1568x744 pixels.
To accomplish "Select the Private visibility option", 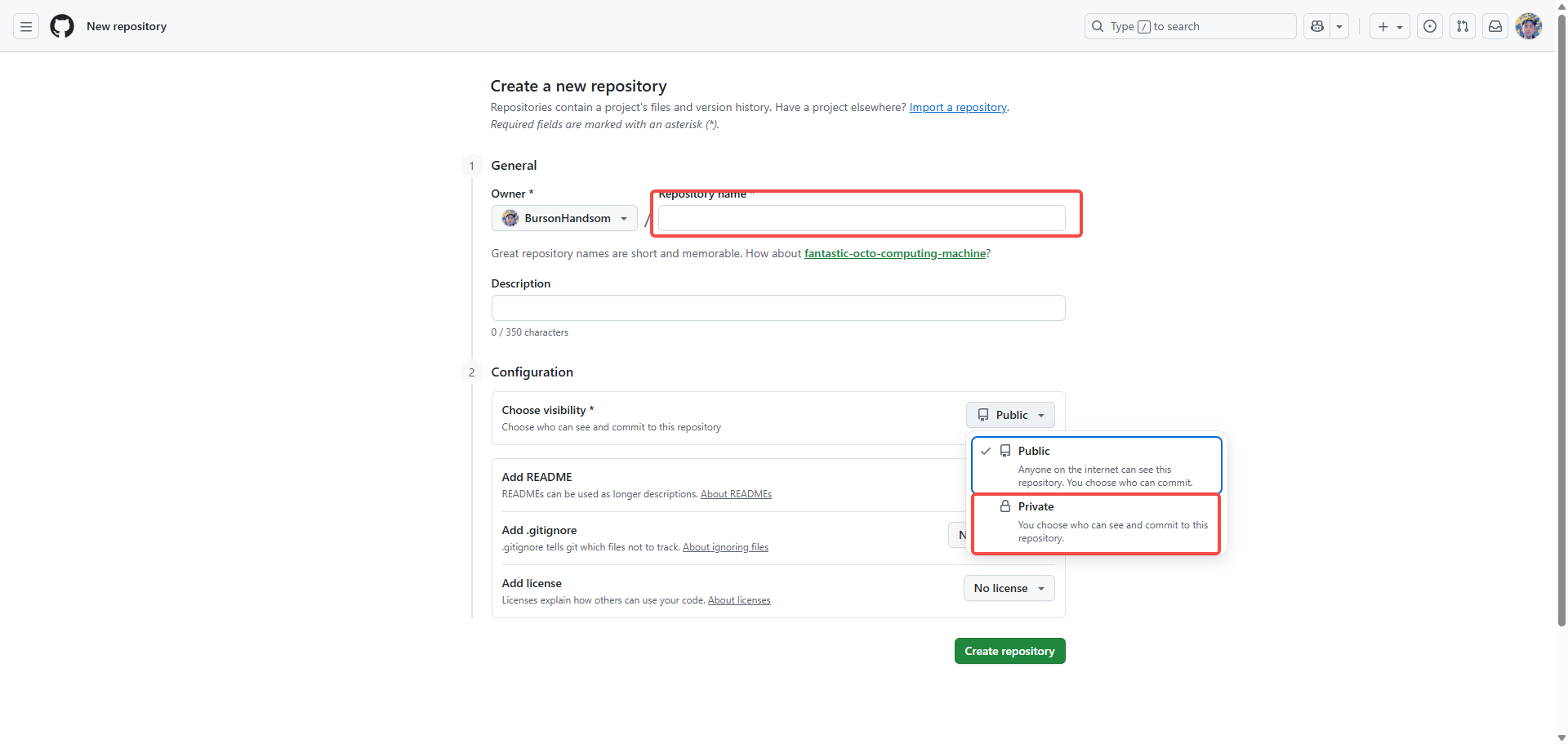I will pos(1095,523).
